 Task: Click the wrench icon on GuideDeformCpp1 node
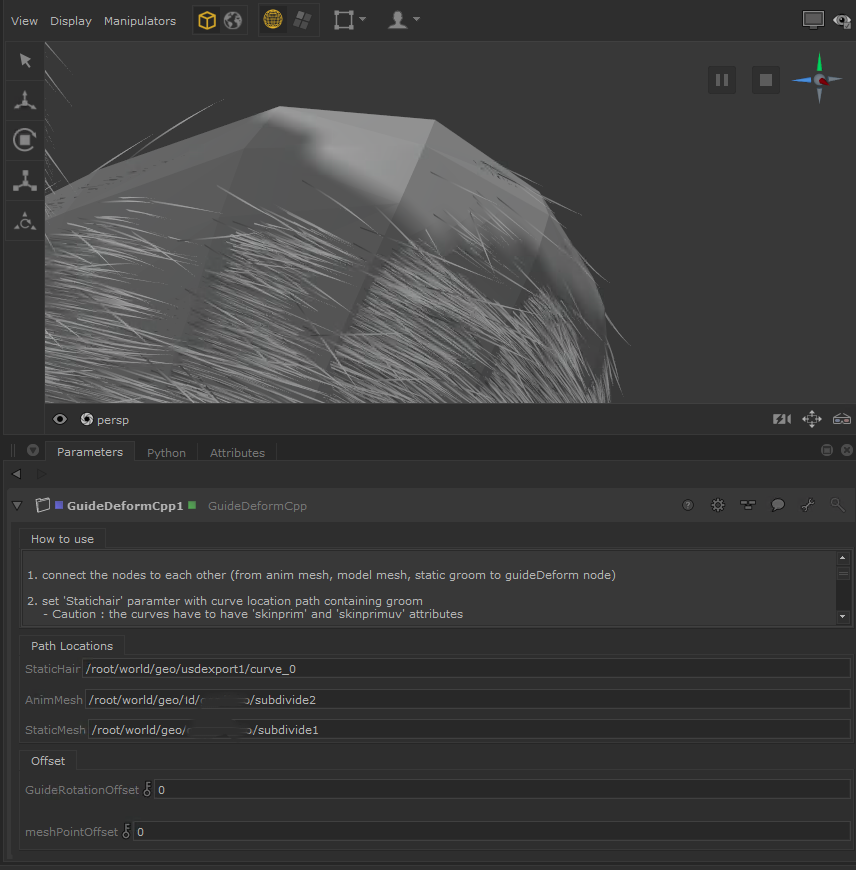pos(808,506)
